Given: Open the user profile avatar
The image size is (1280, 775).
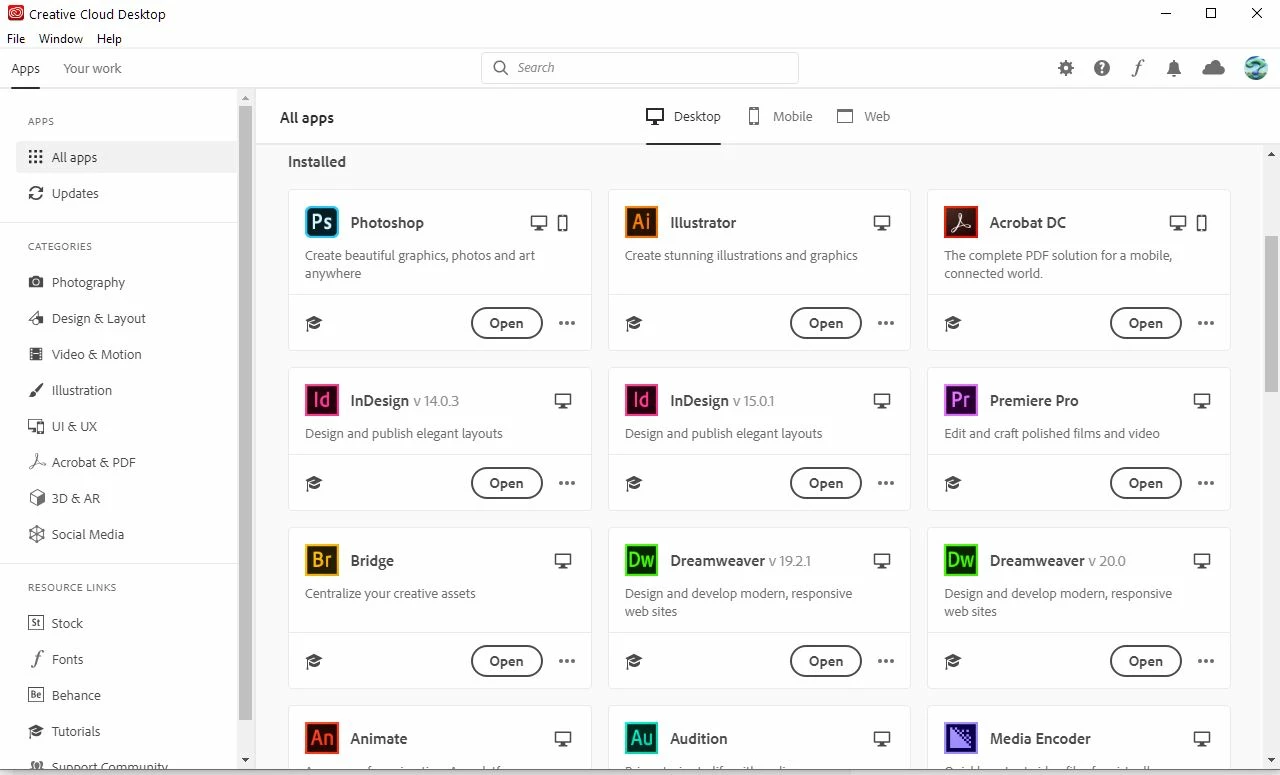Looking at the screenshot, I should (x=1255, y=68).
